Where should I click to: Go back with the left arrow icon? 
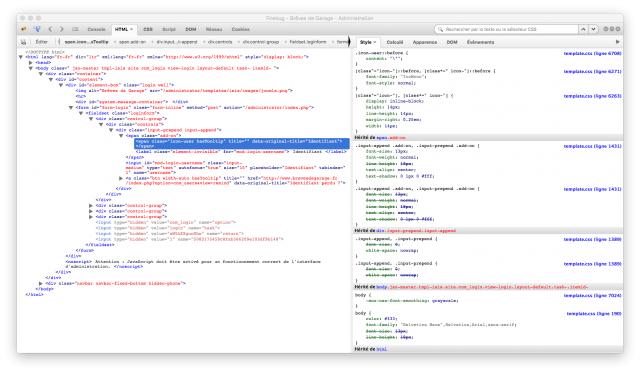click(x=50, y=29)
